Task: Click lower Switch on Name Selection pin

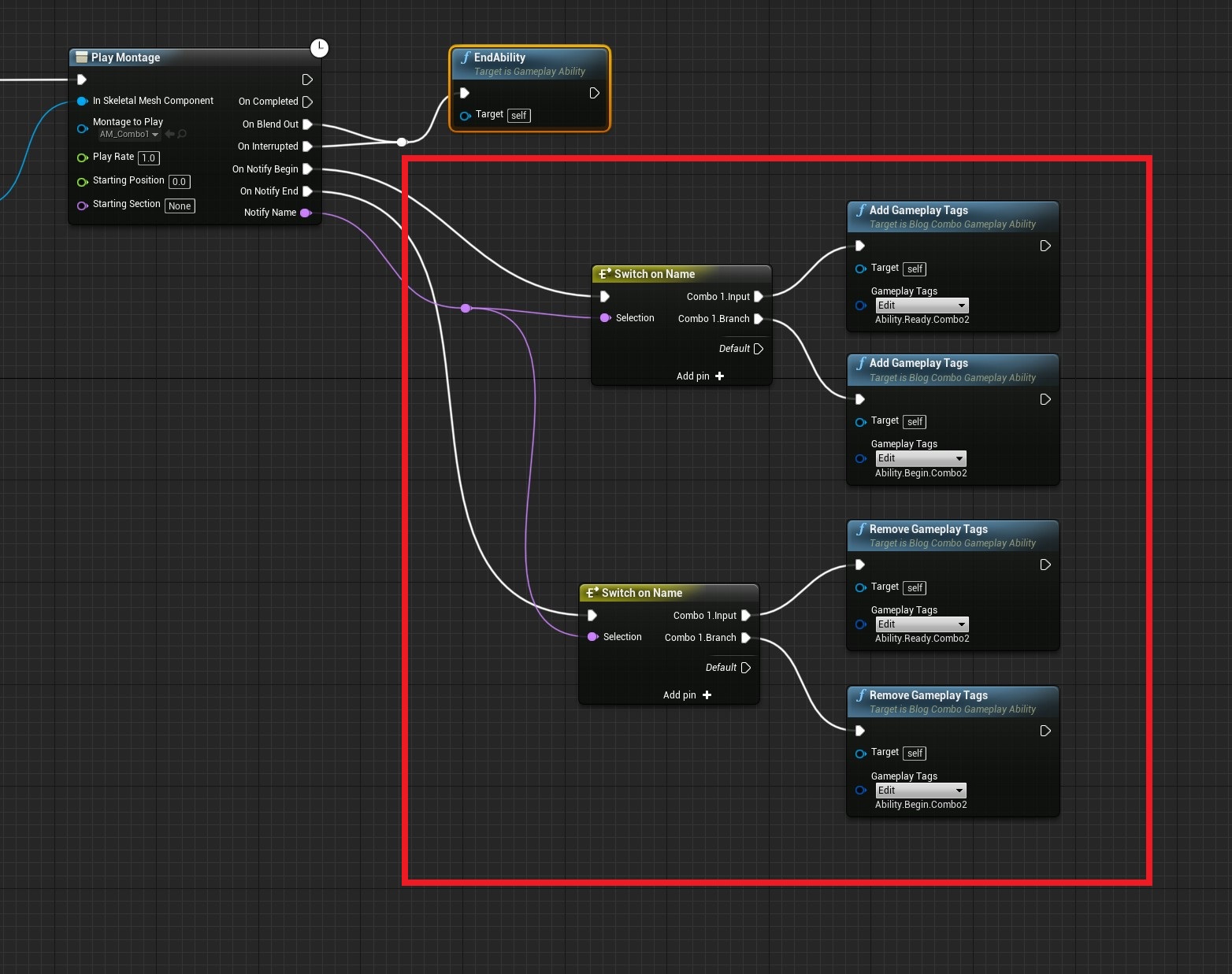Action: [x=592, y=637]
